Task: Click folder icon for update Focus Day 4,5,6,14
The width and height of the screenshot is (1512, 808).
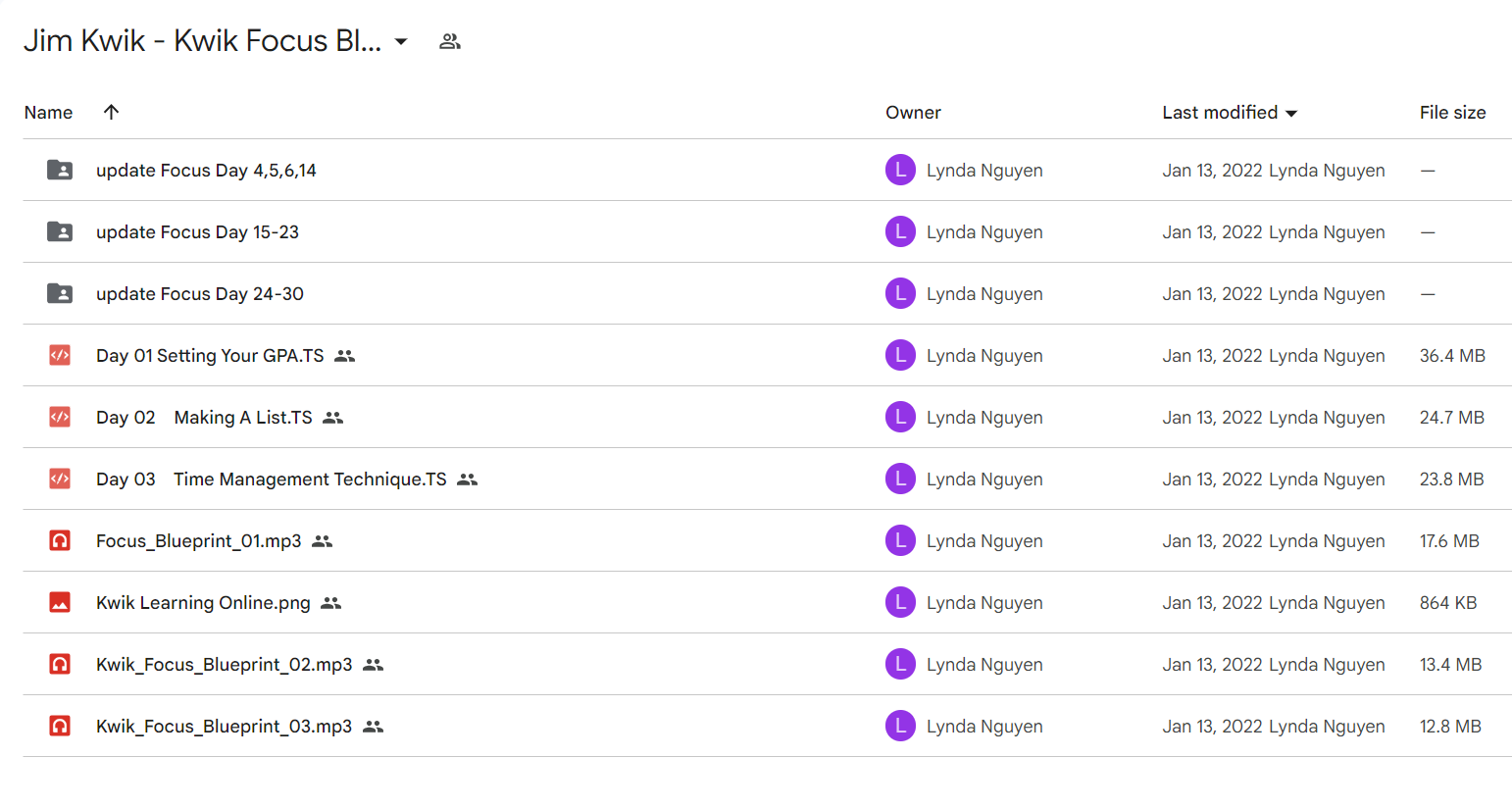Action: point(60,170)
